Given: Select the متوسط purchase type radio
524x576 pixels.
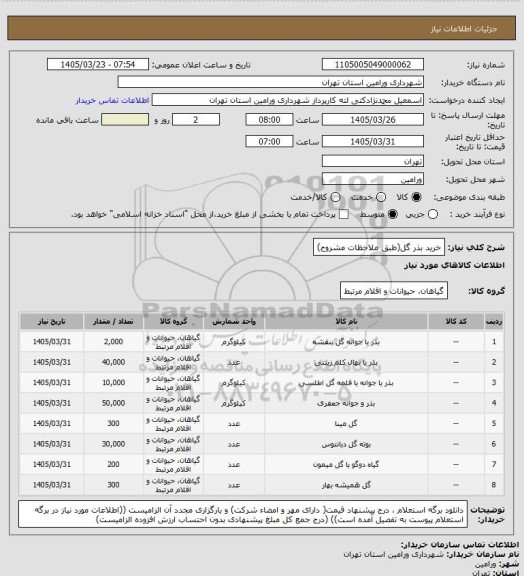Looking at the screenshot, I should tap(393, 214).
